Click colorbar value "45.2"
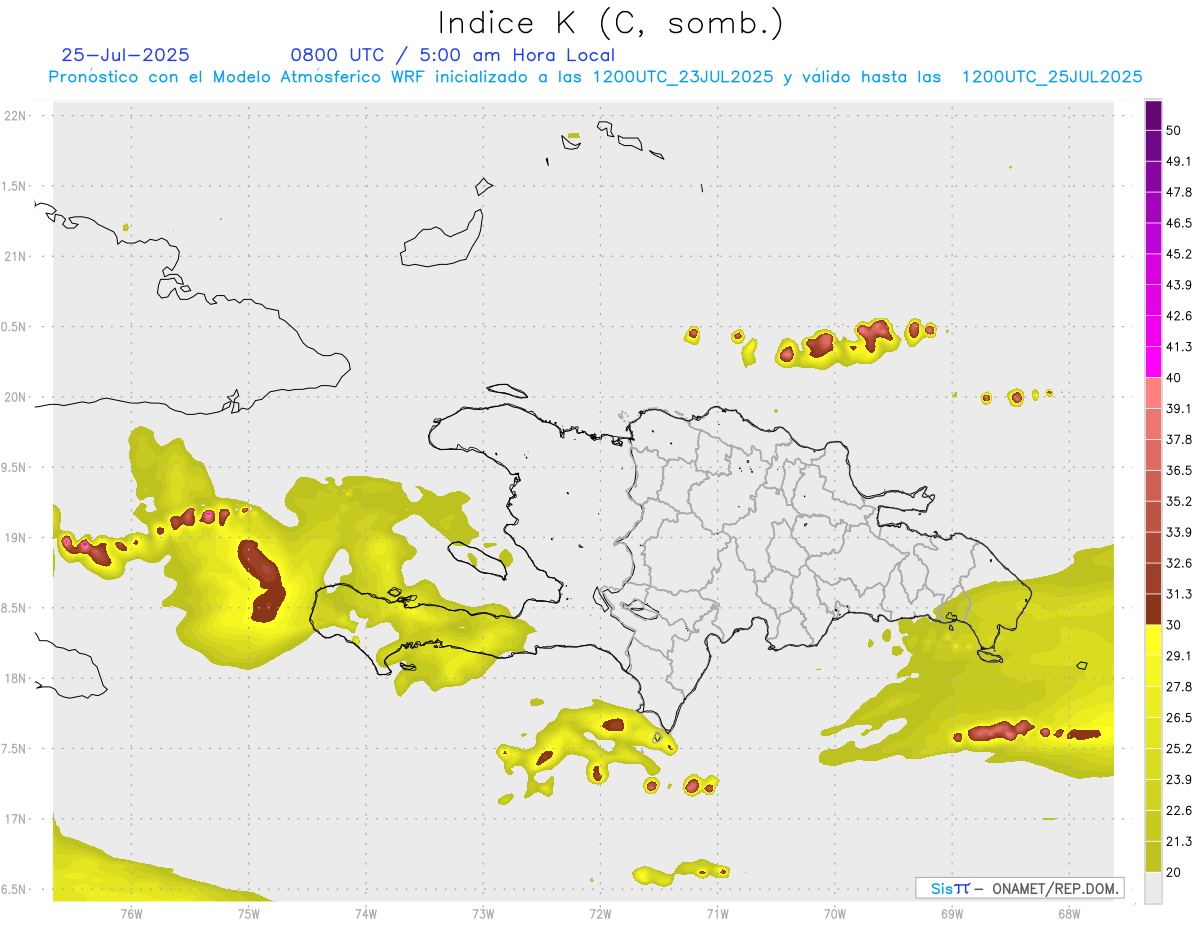 pos(1179,254)
